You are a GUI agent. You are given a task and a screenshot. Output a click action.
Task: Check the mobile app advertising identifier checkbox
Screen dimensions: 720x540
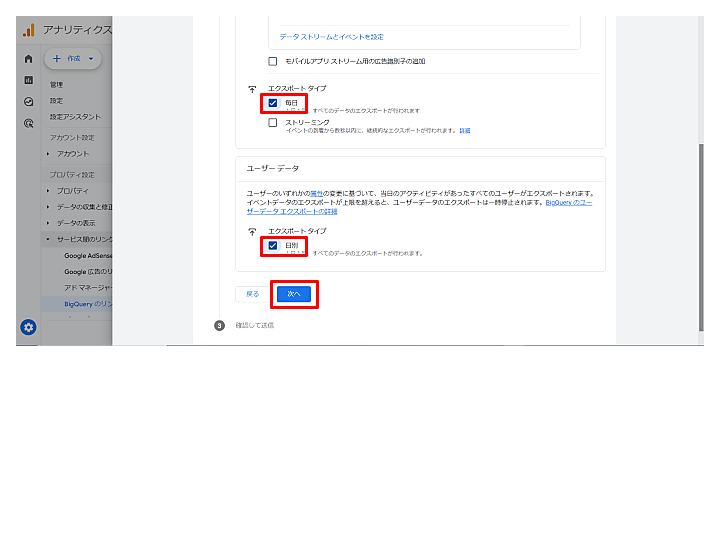273,61
